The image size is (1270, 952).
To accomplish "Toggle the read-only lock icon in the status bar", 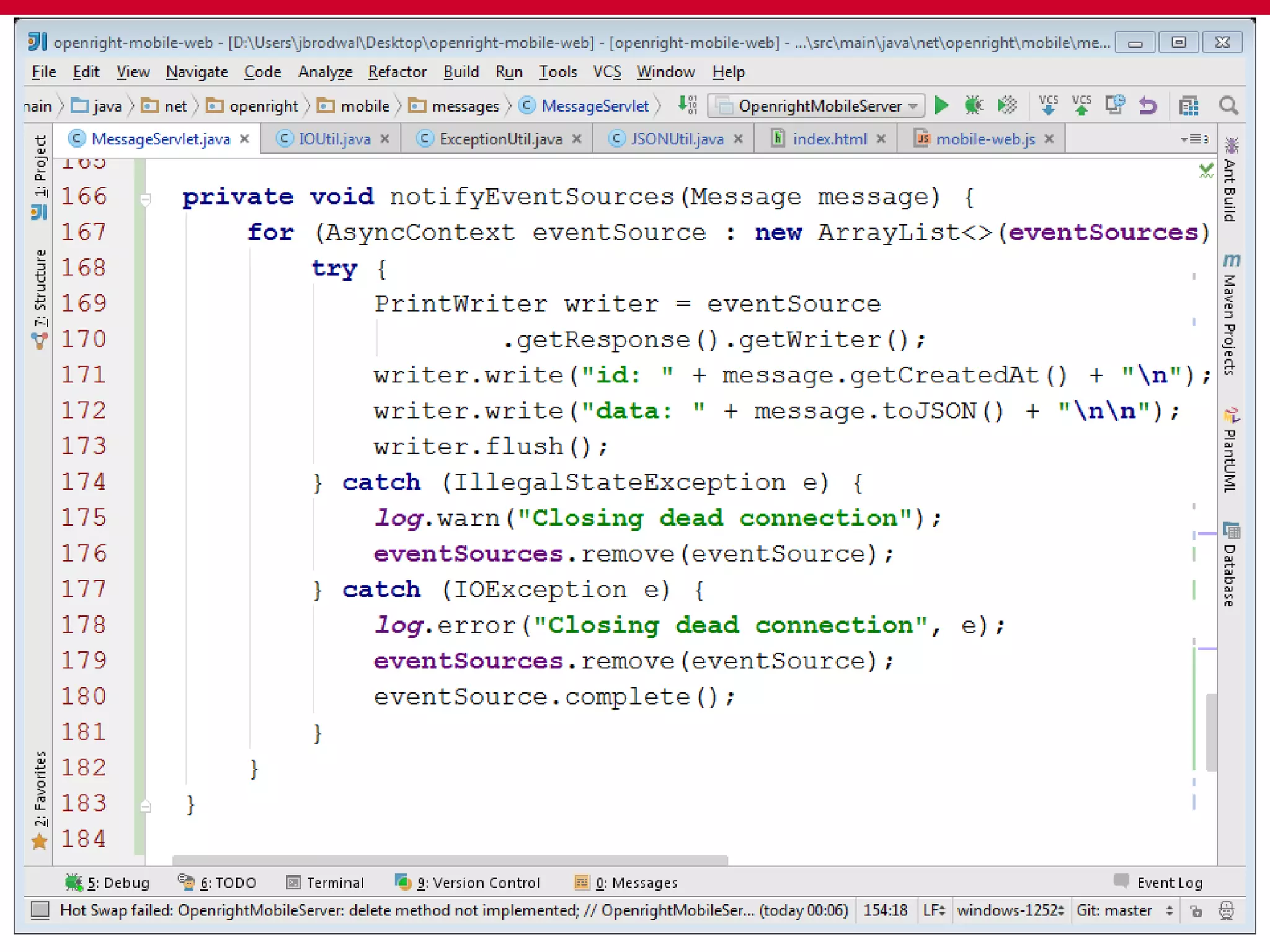I will [x=1196, y=910].
